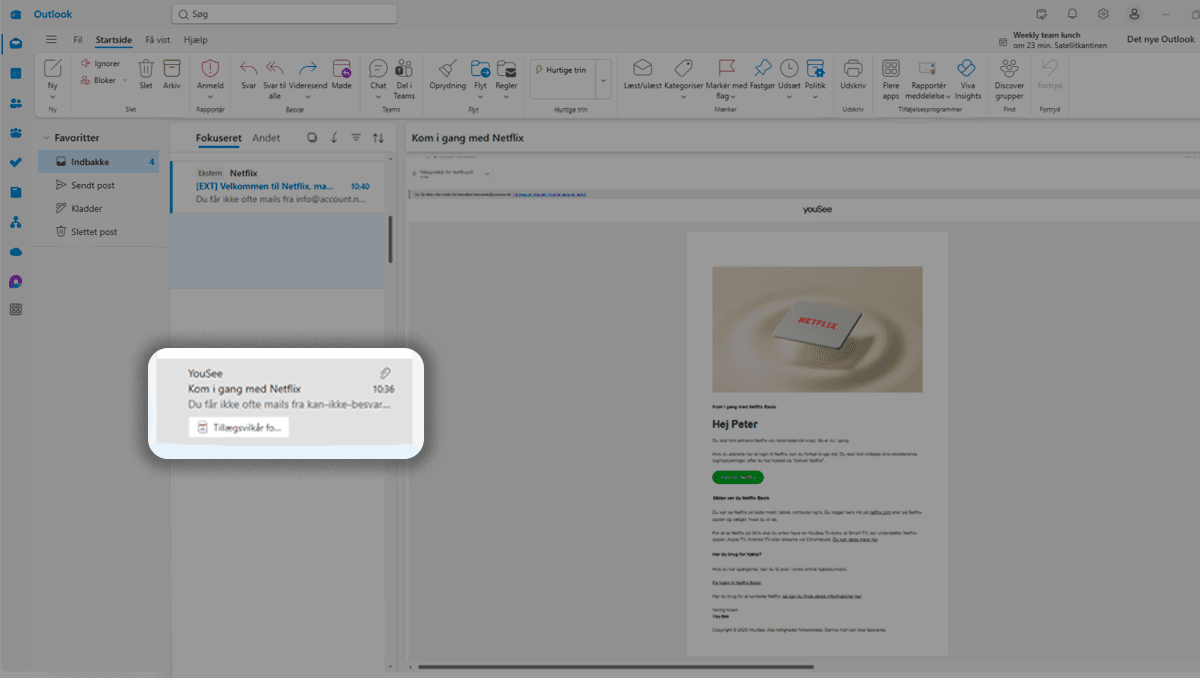Switch to the Fokuseret inbox tab
Screen dimensions: 1200x678
pos(217,138)
